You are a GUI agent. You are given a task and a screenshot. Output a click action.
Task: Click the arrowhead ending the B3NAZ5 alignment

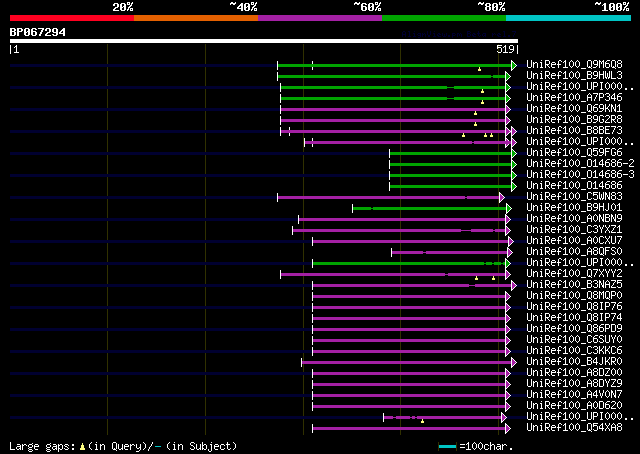click(514, 285)
